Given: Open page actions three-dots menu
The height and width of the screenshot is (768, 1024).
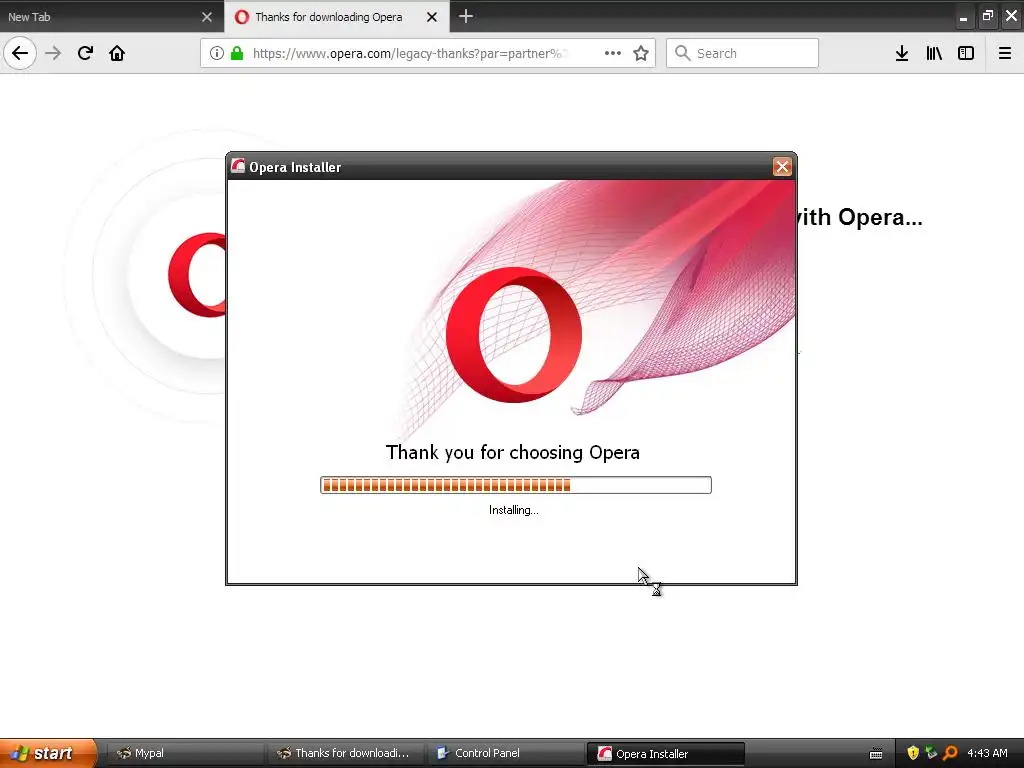Looking at the screenshot, I should pyautogui.click(x=613, y=53).
